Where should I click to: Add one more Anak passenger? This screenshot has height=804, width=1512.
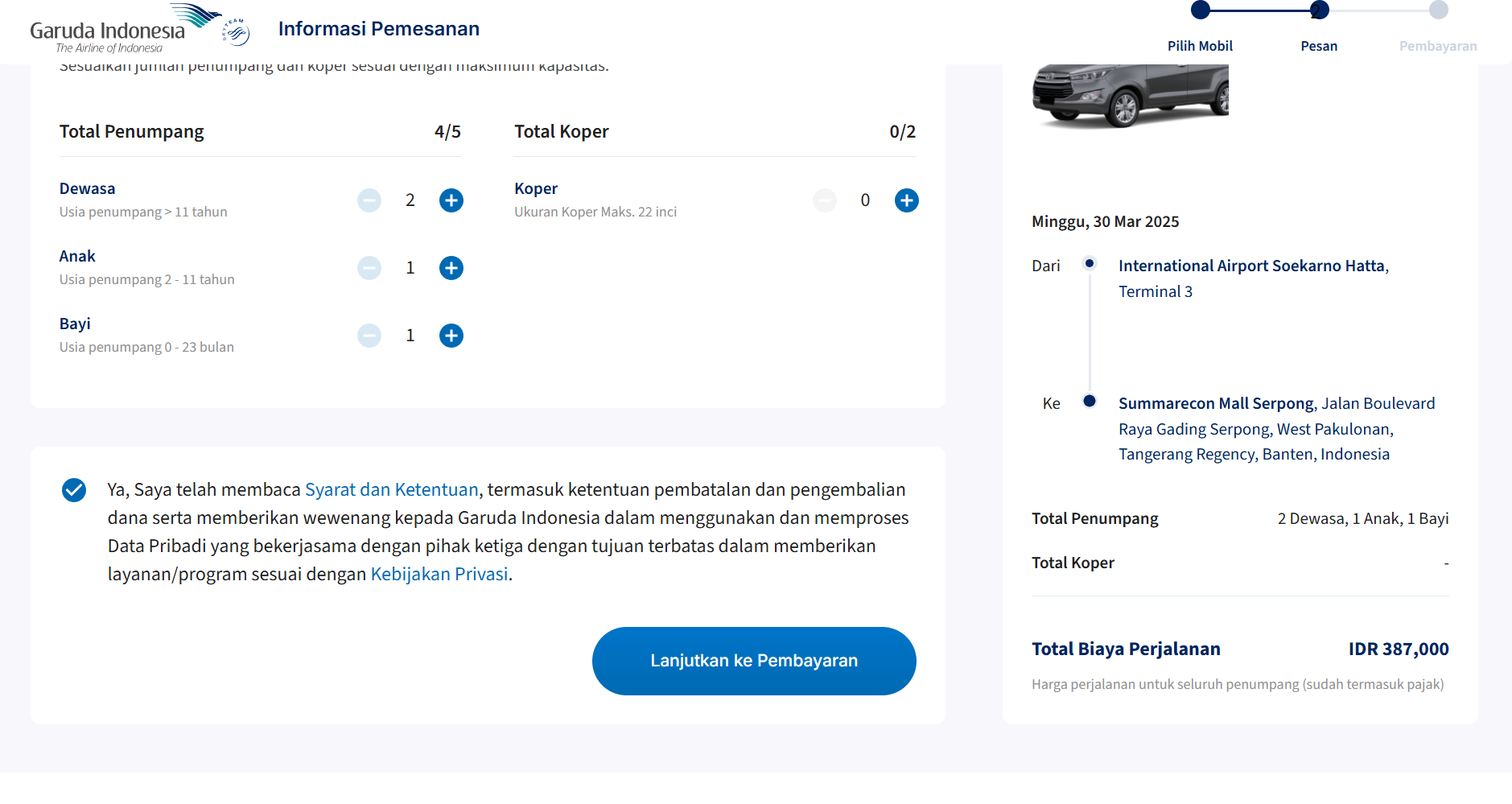(451, 268)
